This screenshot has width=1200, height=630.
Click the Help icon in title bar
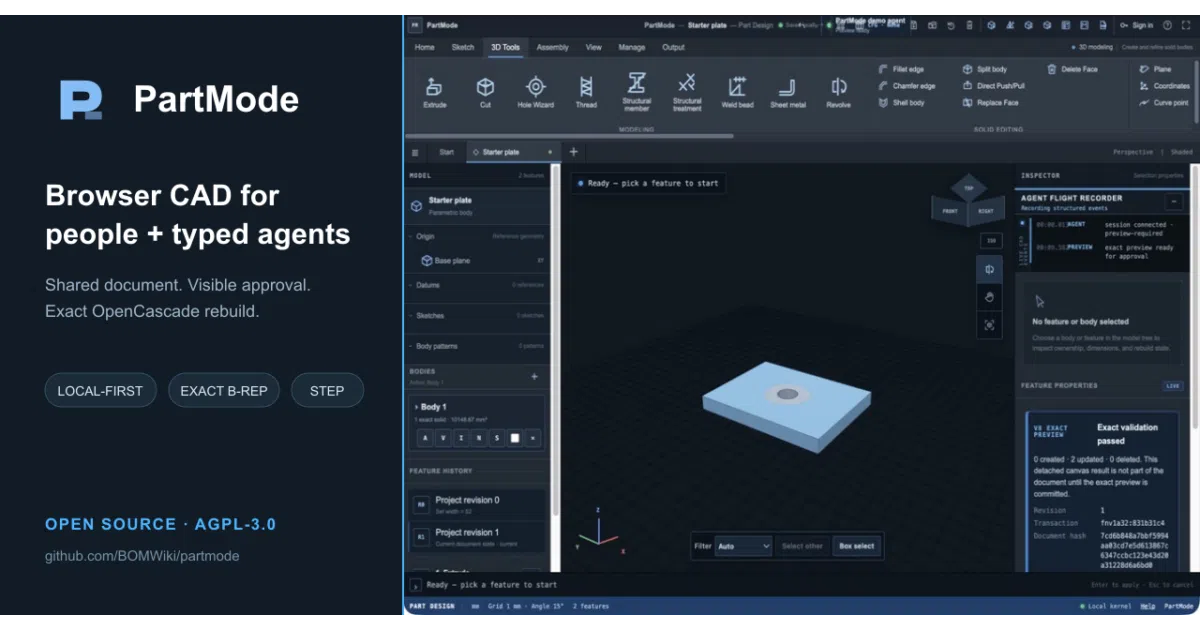pyautogui.click(x=1167, y=25)
